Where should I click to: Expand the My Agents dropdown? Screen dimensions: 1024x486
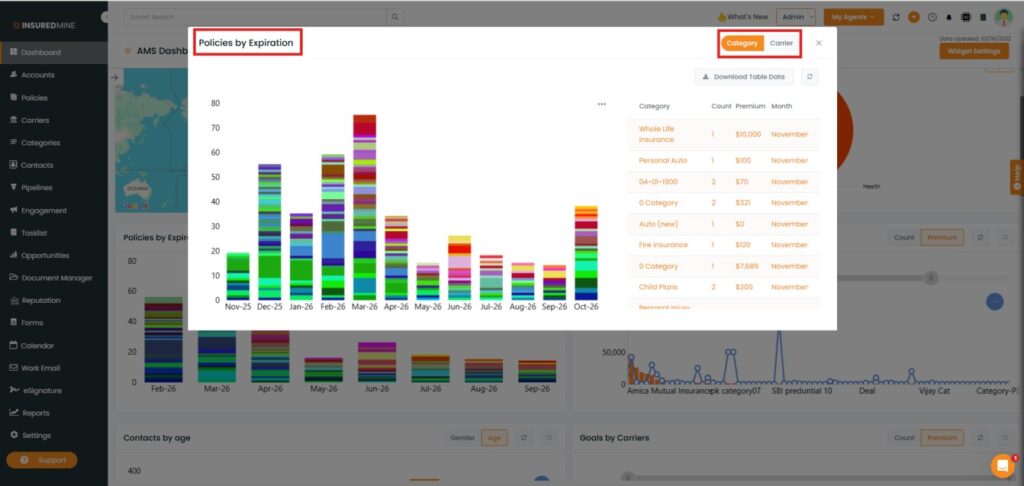(x=853, y=17)
